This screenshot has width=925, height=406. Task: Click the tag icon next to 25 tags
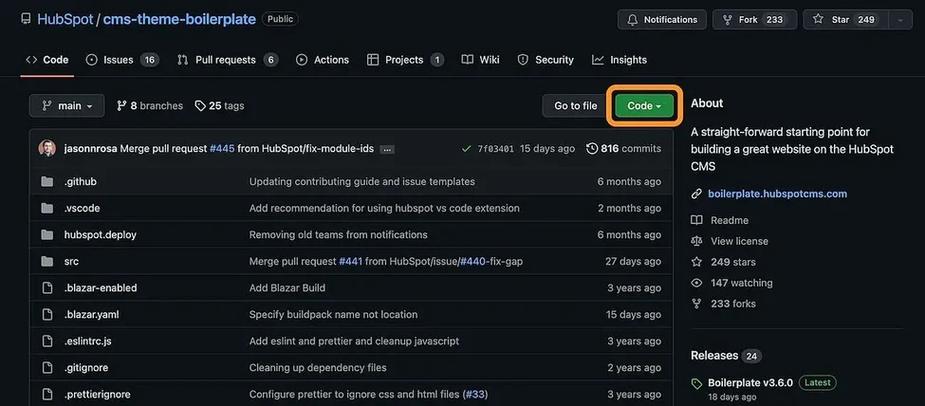pos(200,106)
